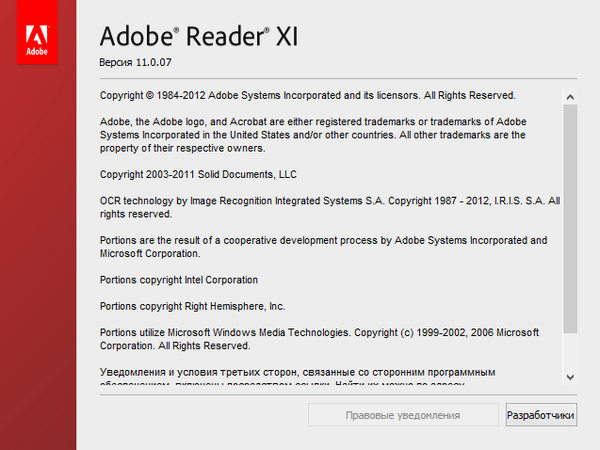This screenshot has height=450, width=600.
Task: Click the Solid Documents copyright line
Action: (198, 174)
